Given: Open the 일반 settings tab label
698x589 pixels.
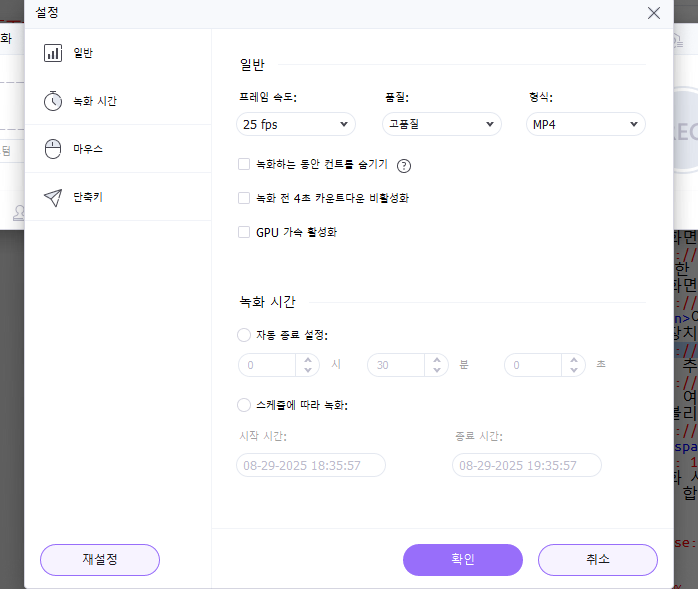Looking at the screenshot, I should coord(83,53).
